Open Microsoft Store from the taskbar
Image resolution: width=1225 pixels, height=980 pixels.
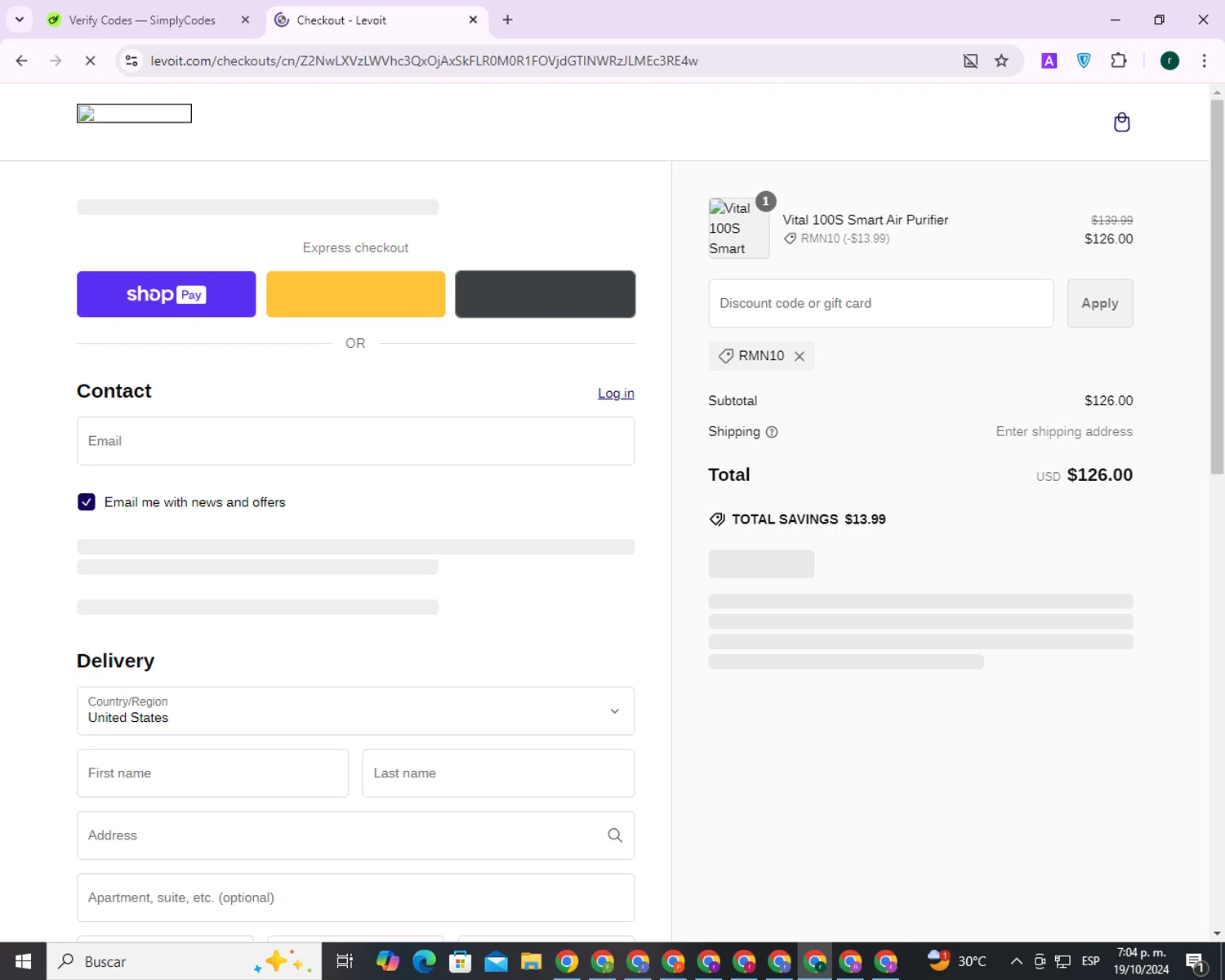click(460, 961)
